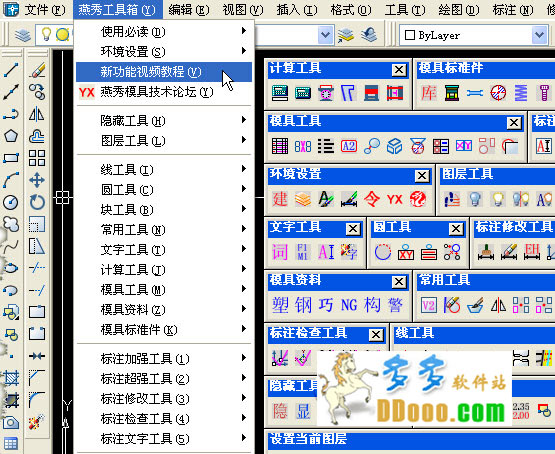Select 新功能视频教程 menu item
Screen dimensions: 555x454
point(164,72)
